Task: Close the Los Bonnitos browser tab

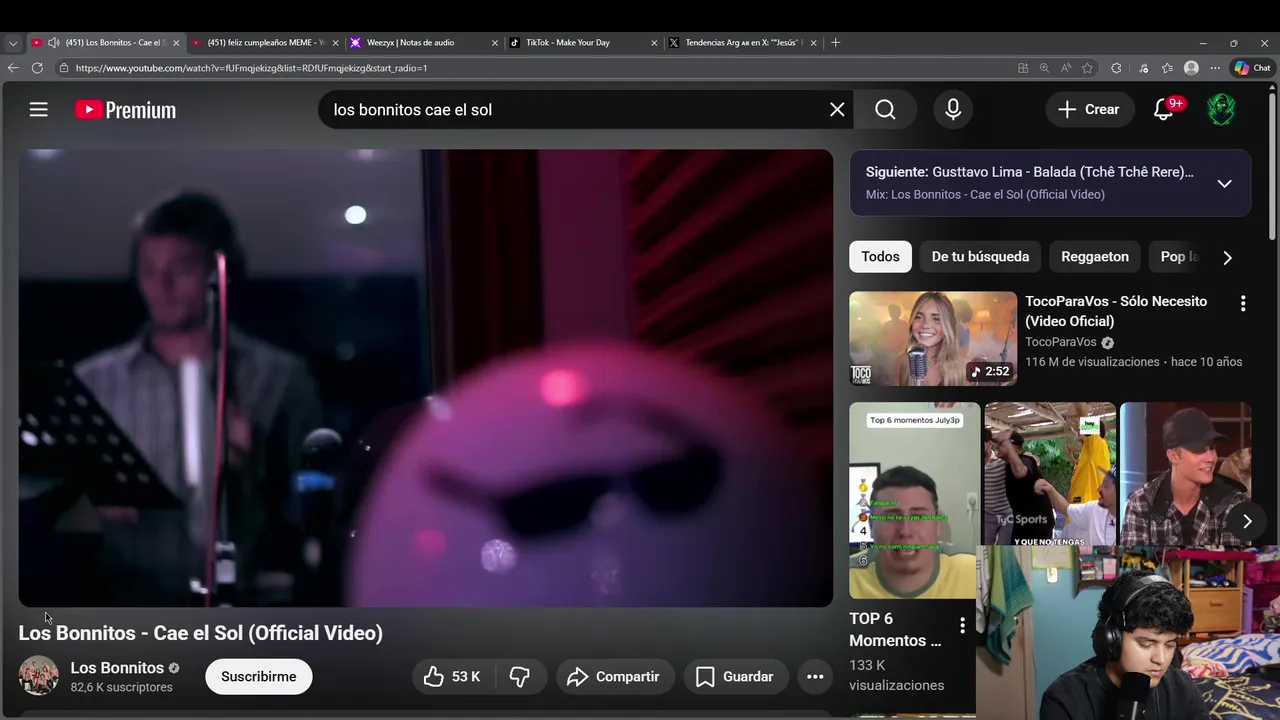Action: (x=176, y=43)
